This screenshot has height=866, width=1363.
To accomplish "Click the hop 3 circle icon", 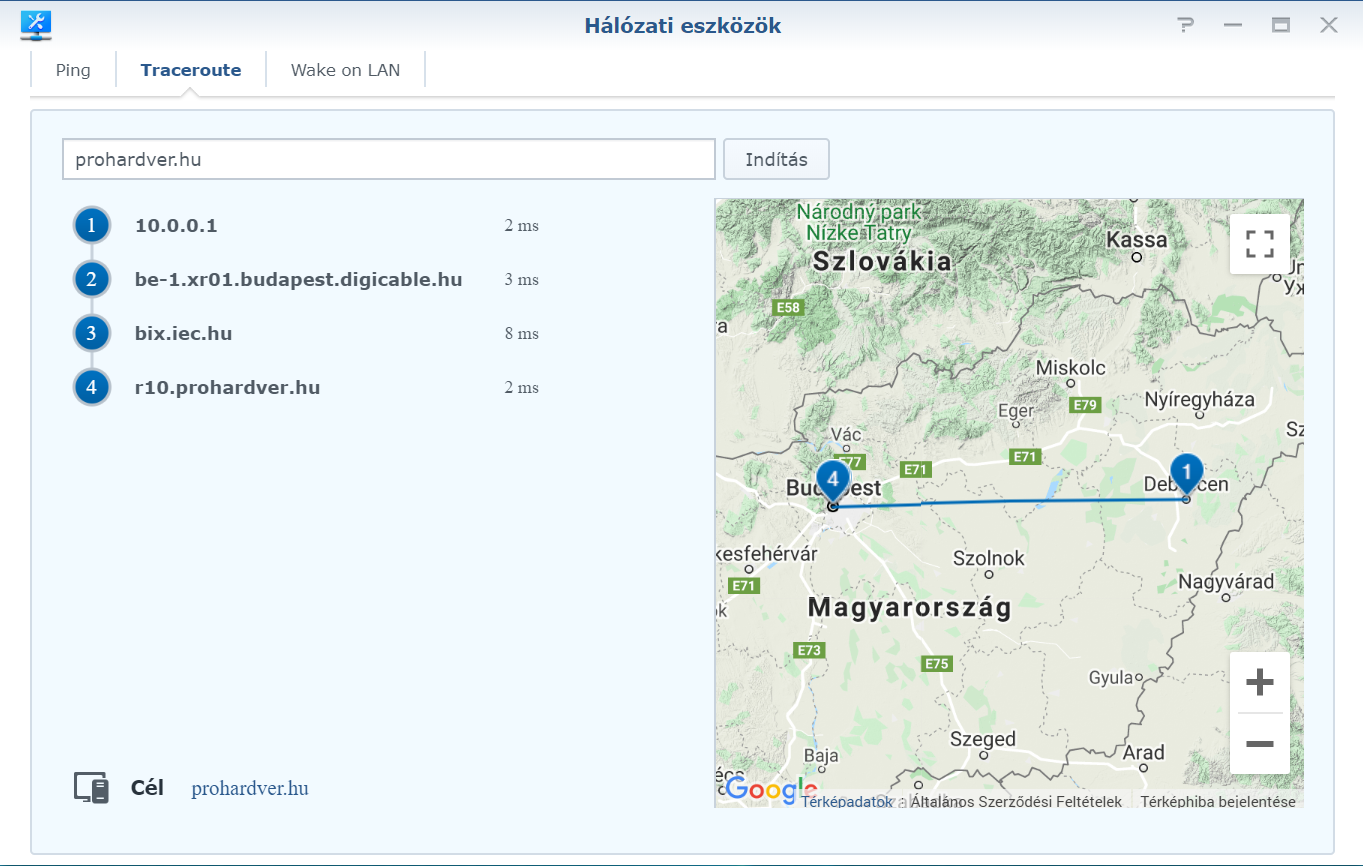I will (91, 333).
